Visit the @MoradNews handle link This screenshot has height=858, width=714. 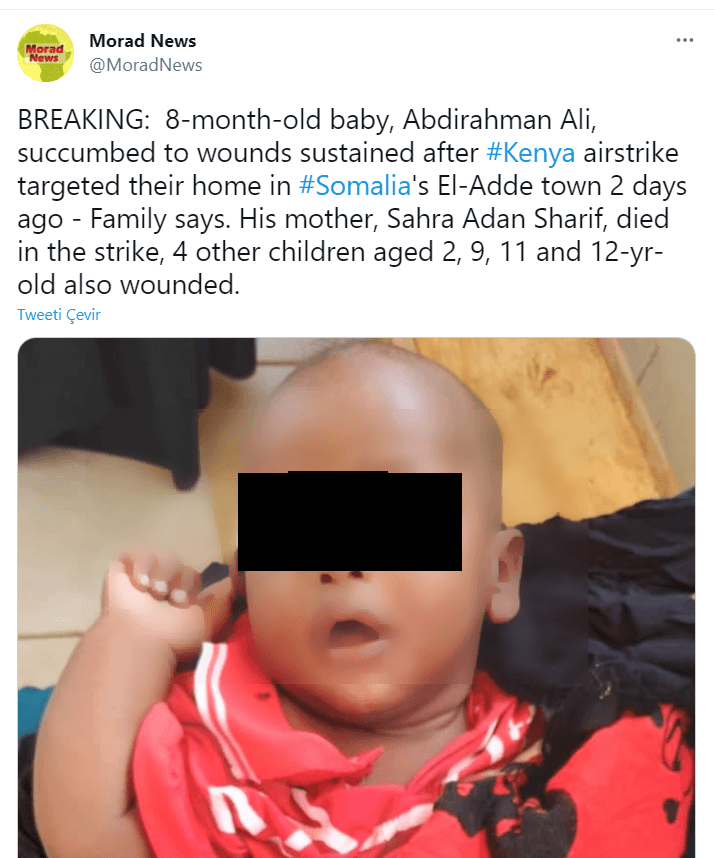click(146, 65)
